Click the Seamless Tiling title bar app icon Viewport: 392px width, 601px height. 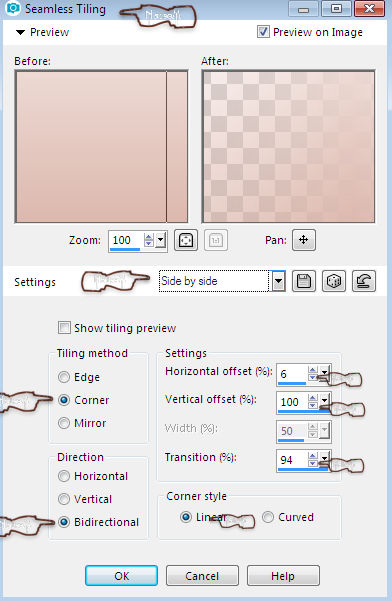(x=13, y=8)
